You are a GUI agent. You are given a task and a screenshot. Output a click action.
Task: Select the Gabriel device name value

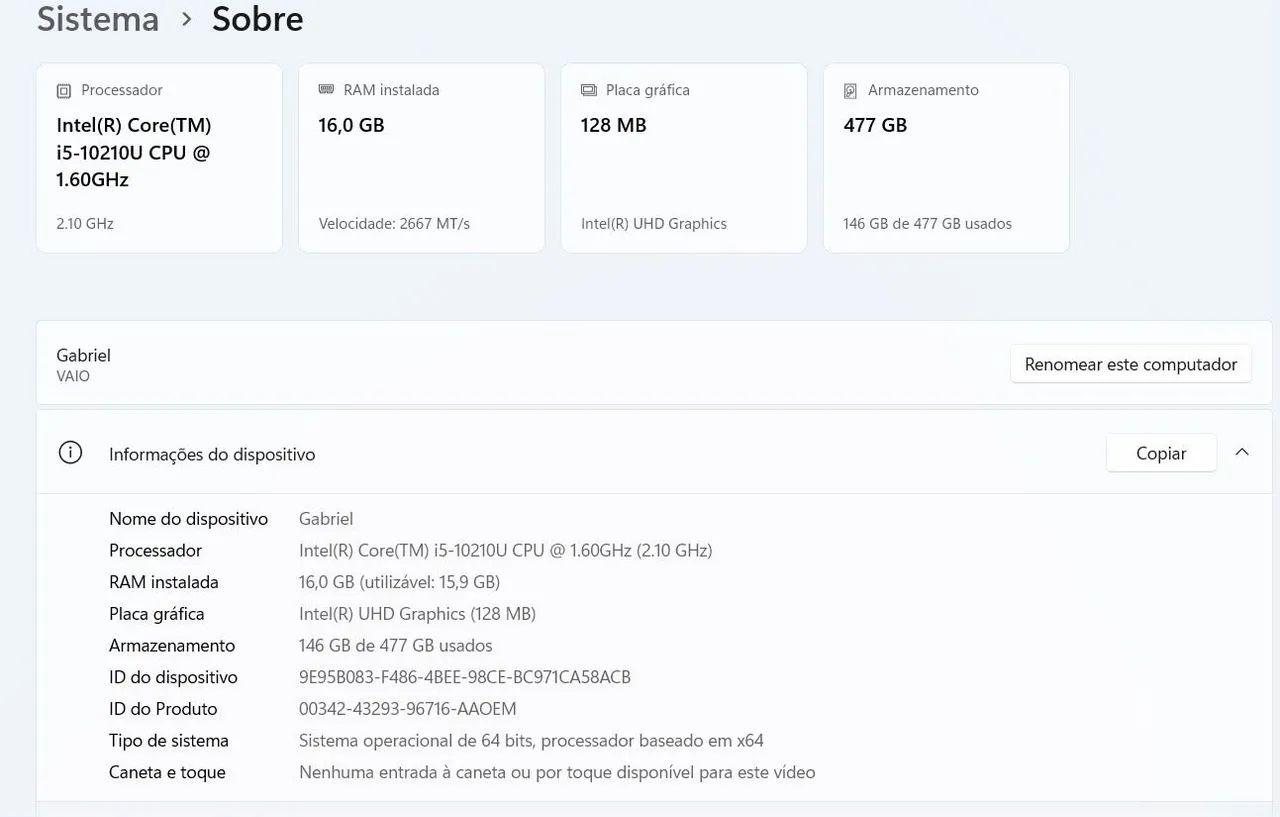point(326,519)
